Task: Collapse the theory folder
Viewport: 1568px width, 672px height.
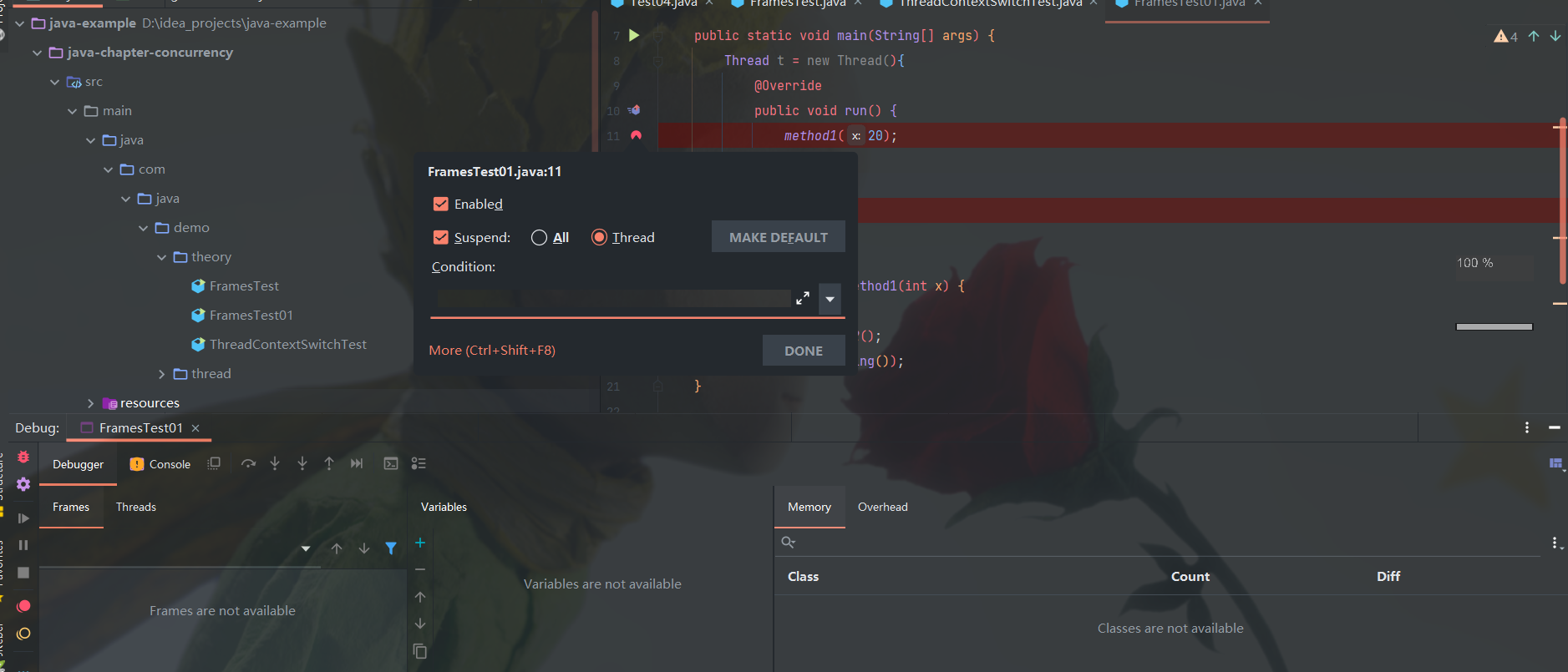Action: (162, 257)
